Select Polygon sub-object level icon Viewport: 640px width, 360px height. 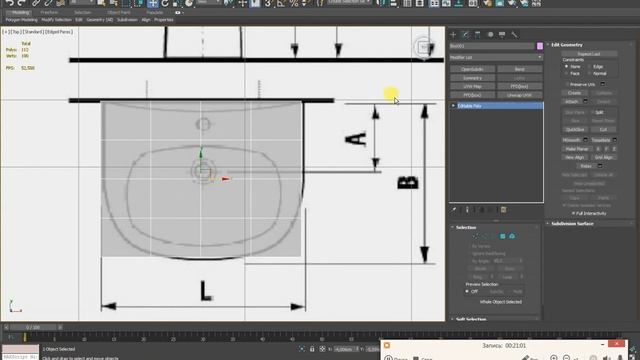[x=503, y=236]
